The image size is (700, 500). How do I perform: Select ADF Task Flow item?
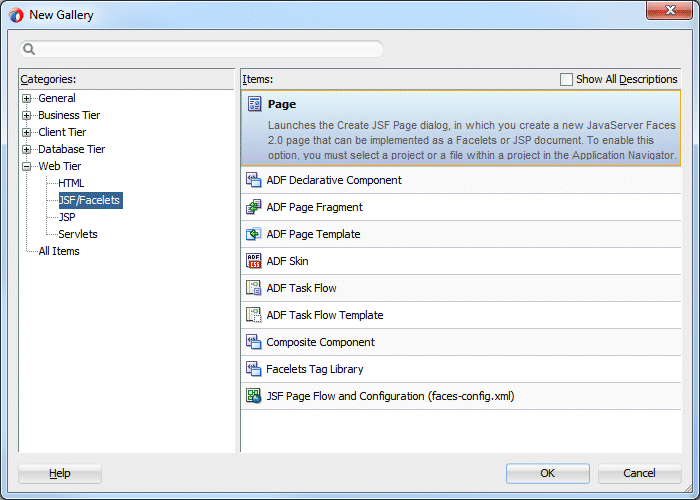[x=461, y=288]
